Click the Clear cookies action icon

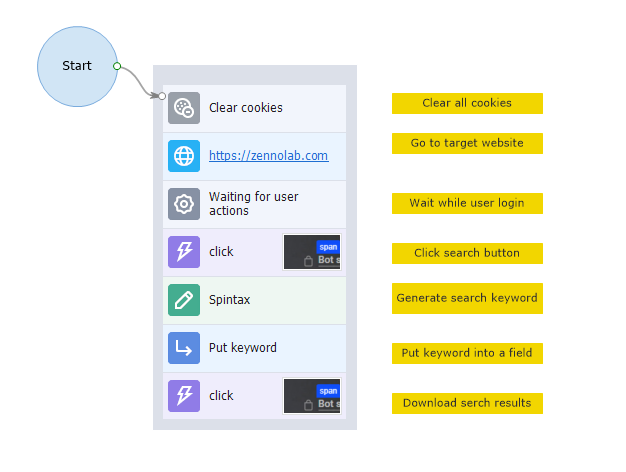[x=184, y=108]
